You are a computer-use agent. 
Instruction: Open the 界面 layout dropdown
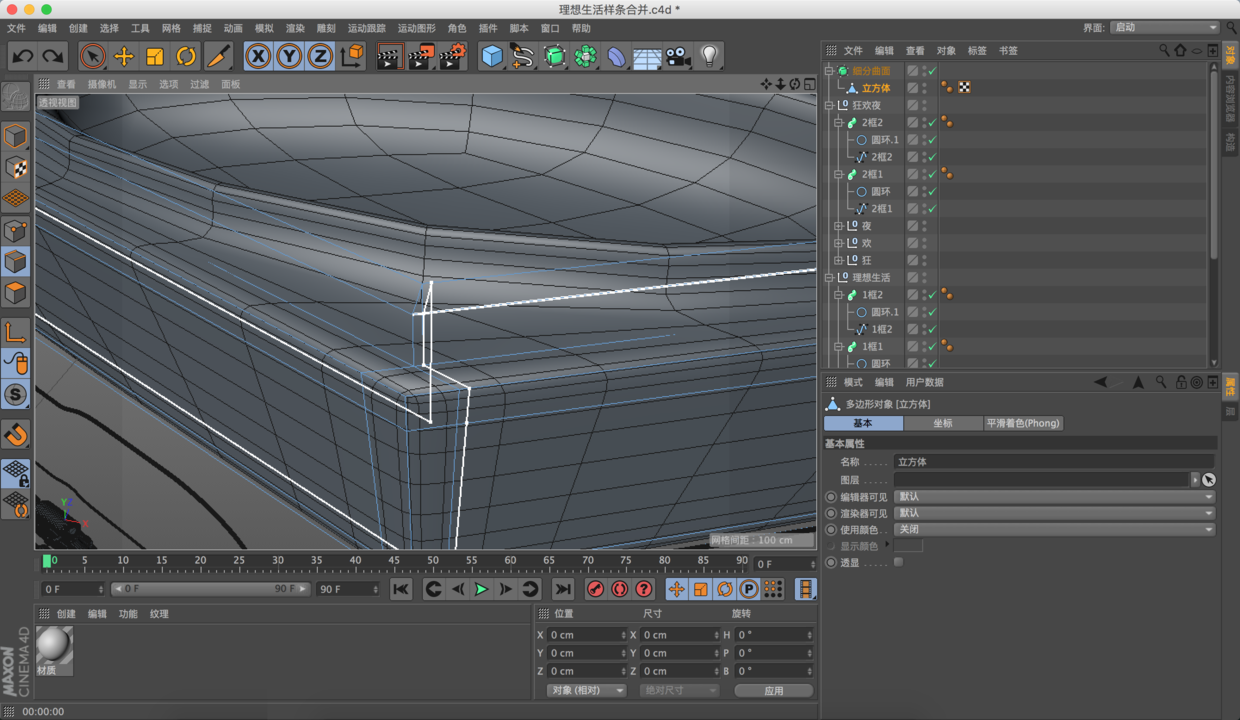pyautogui.click(x=1165, y=27)
